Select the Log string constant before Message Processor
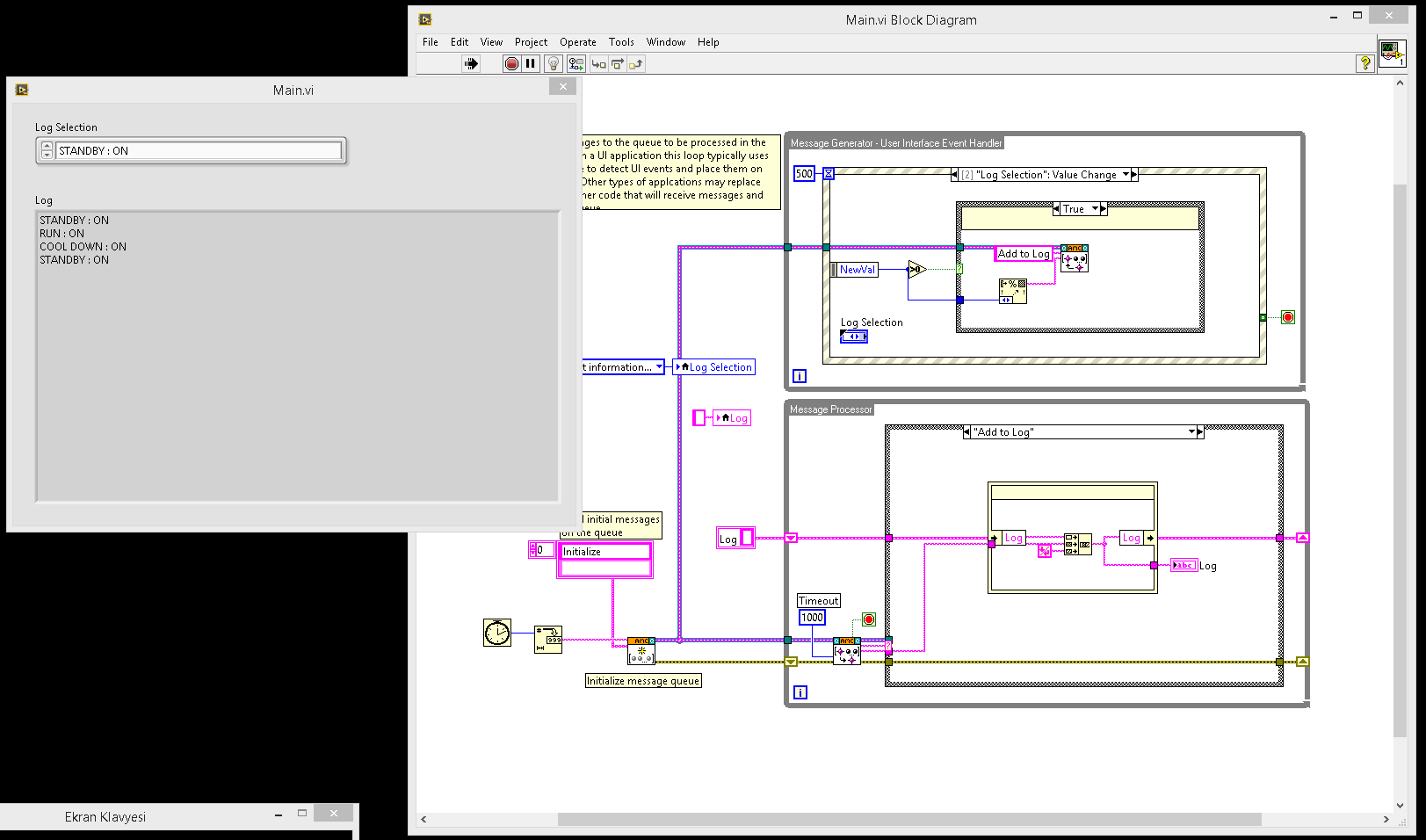The width and height of the screenshot is (1426, 840). click(x=735, y=539)
